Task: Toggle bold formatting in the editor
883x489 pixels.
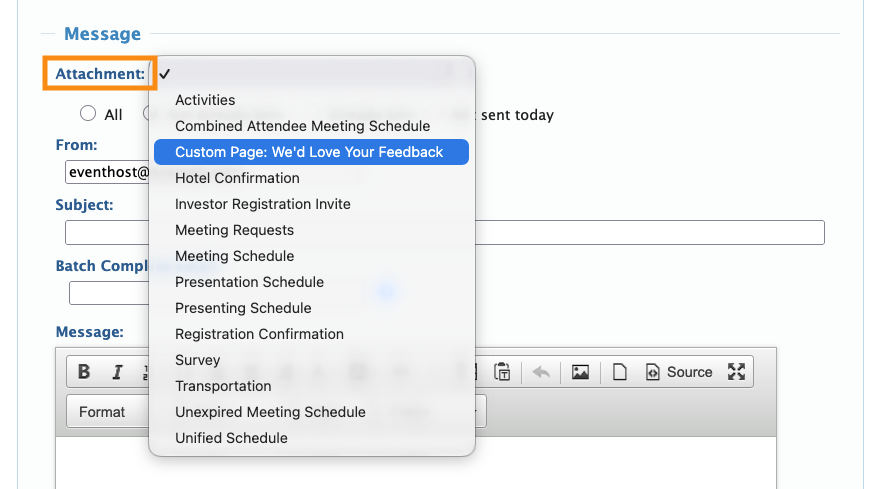Action: [84, 372]
